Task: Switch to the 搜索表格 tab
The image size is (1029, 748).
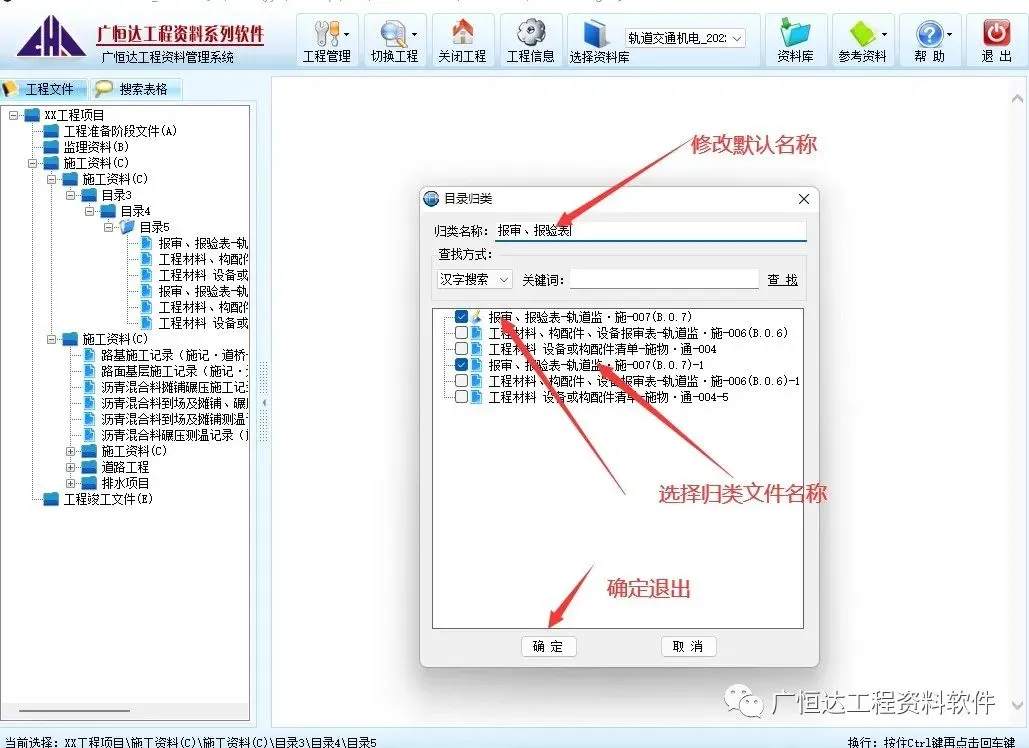Action: pyautogui.click(x=135, y=89)
